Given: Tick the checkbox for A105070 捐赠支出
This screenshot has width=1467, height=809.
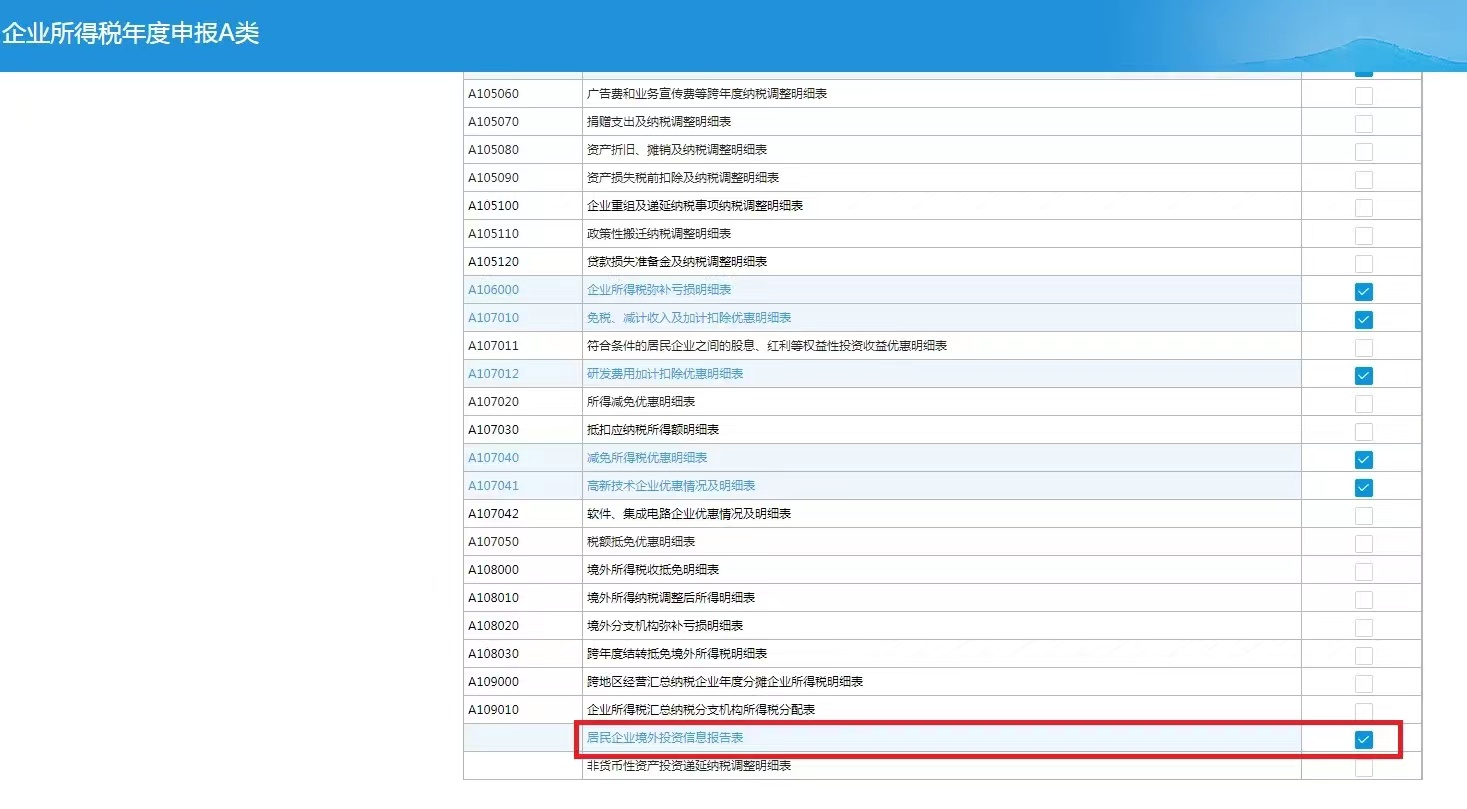Looking at the screenshot, I should click(1363, 124).
